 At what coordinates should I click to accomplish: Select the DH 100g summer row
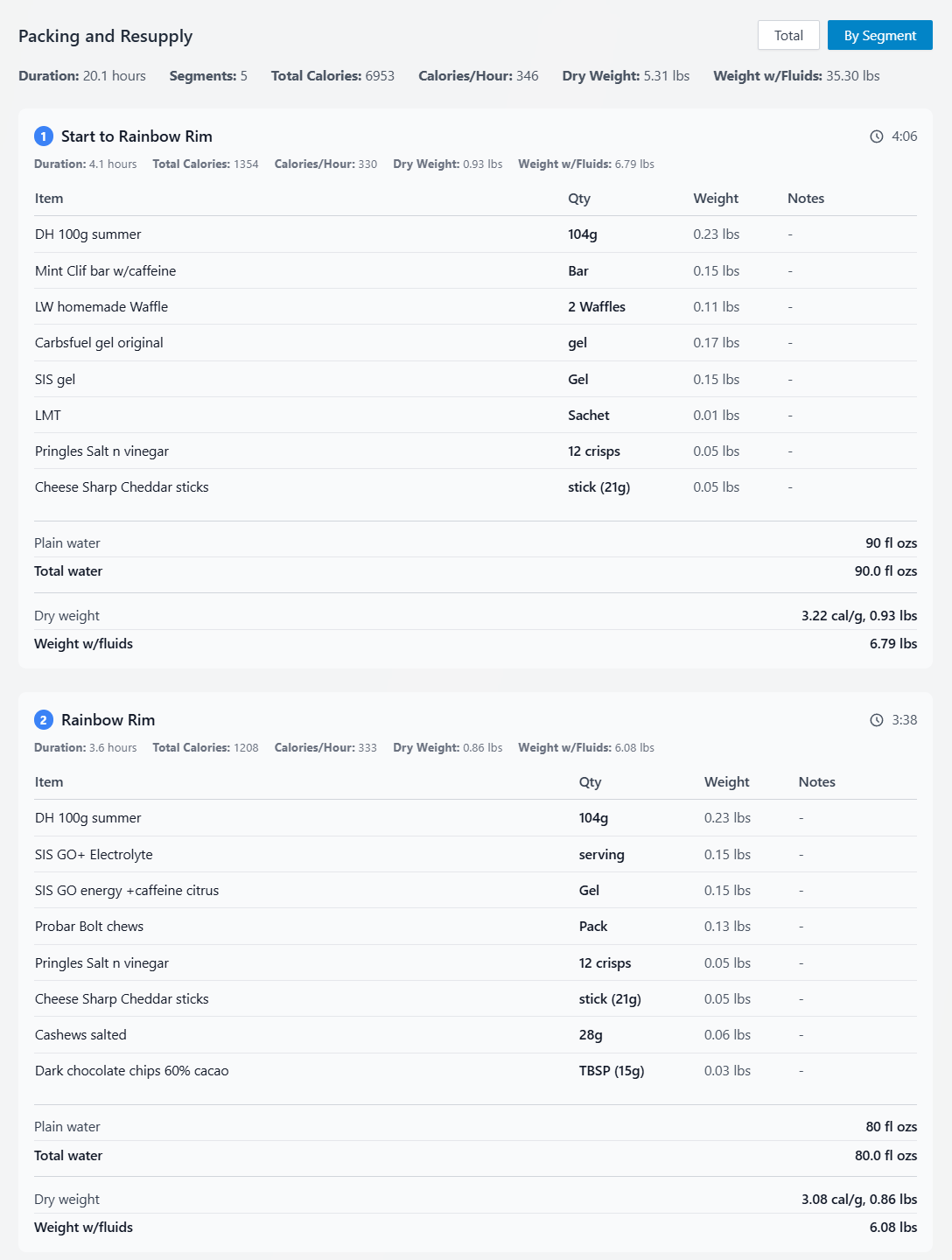[x=87, y=234]
